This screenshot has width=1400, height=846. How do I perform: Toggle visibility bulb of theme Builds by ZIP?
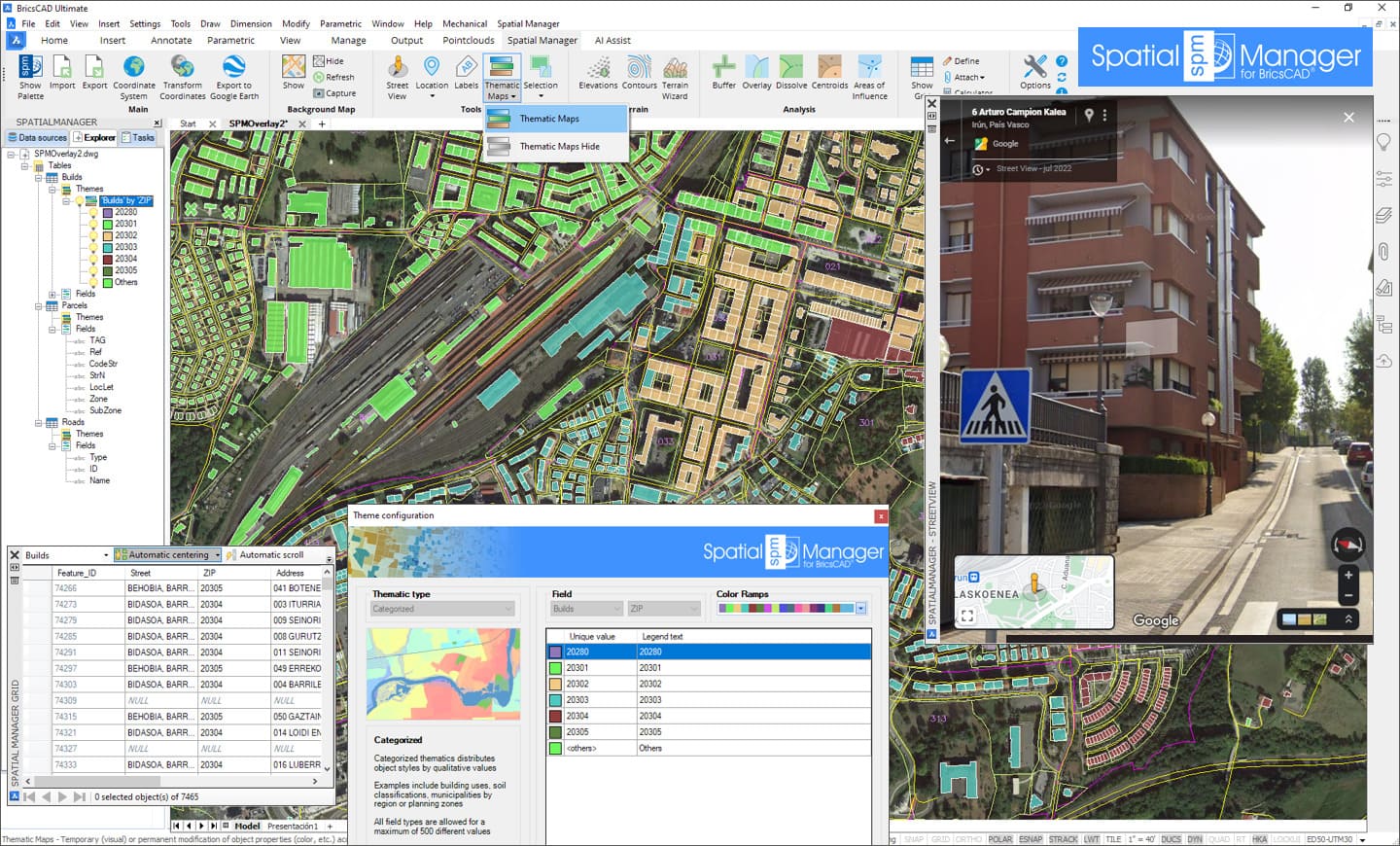coord(80,201)
